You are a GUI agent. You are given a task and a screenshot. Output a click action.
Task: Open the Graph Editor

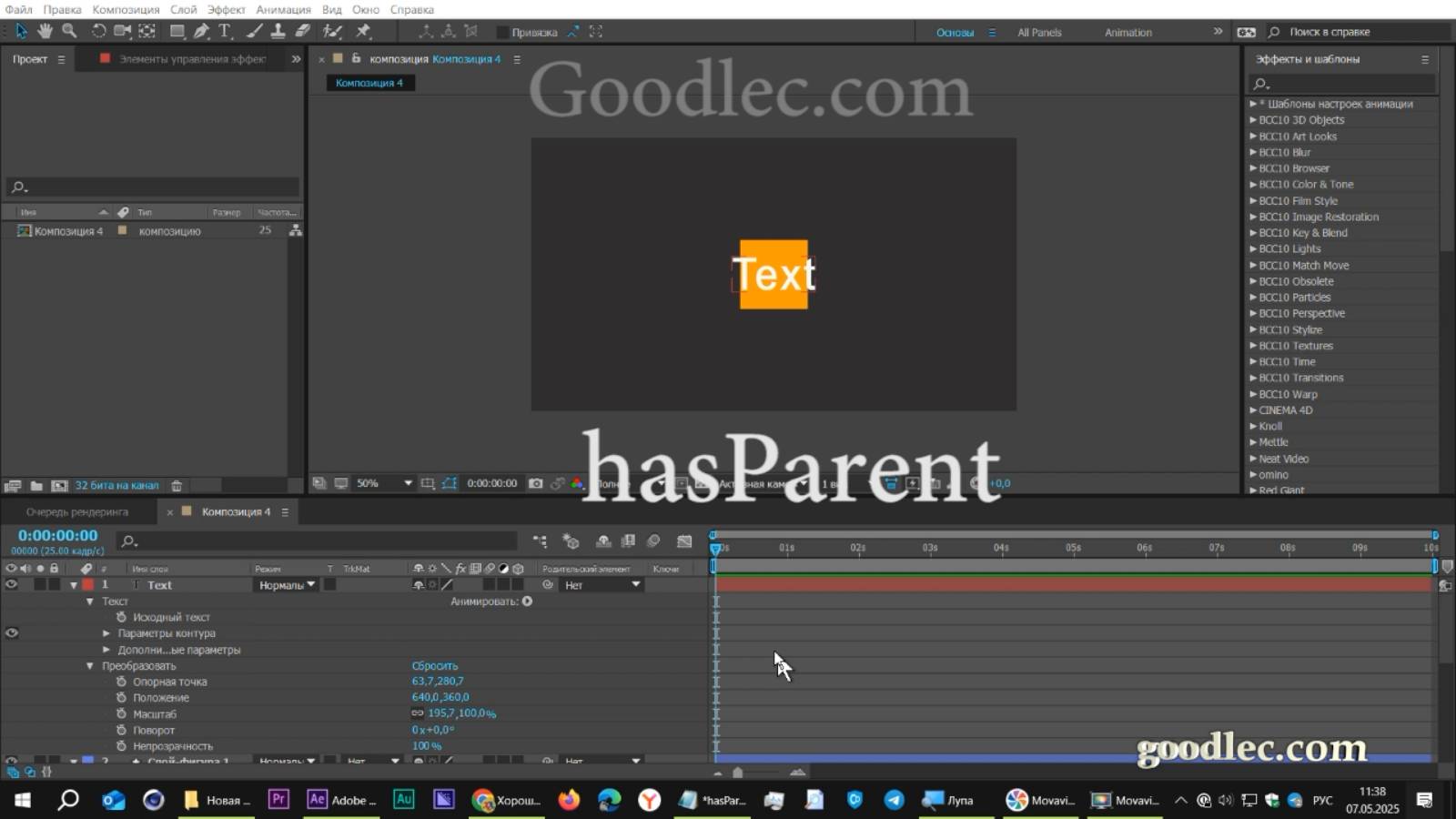coord(684,541)
